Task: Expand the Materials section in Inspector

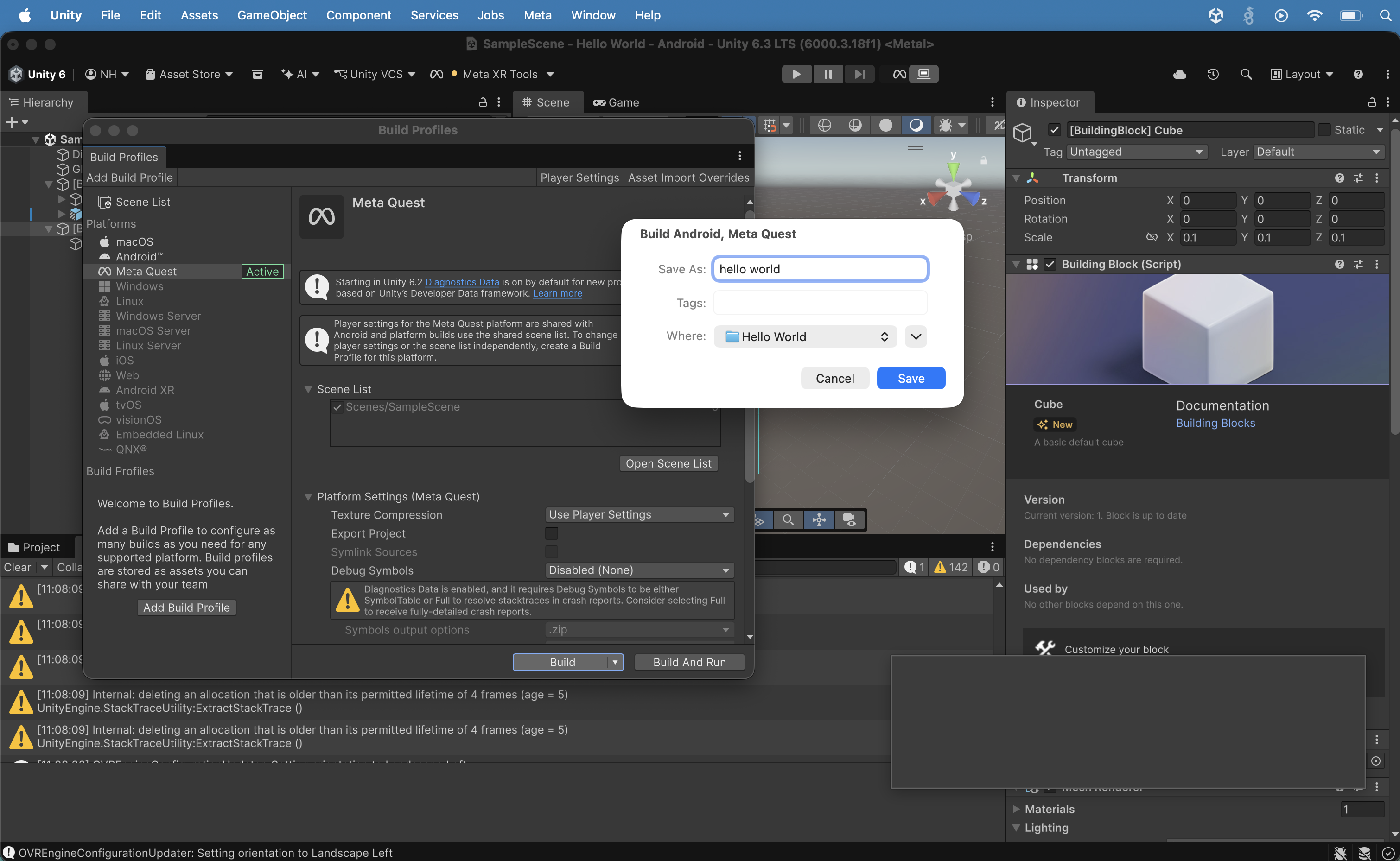Action: pos(1016,809)
